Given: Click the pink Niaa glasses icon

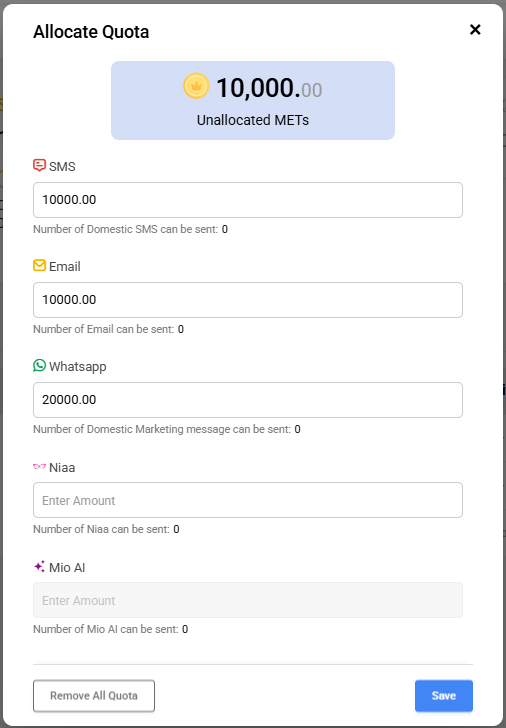Looking at the screenshot, I should pos(39,466).
